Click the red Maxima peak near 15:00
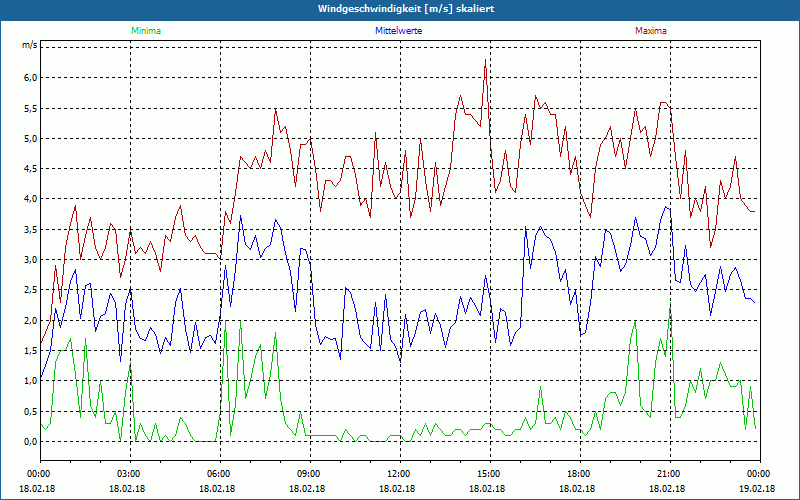The height and width of the screenshot is (500, 800). tap(485, 60)
